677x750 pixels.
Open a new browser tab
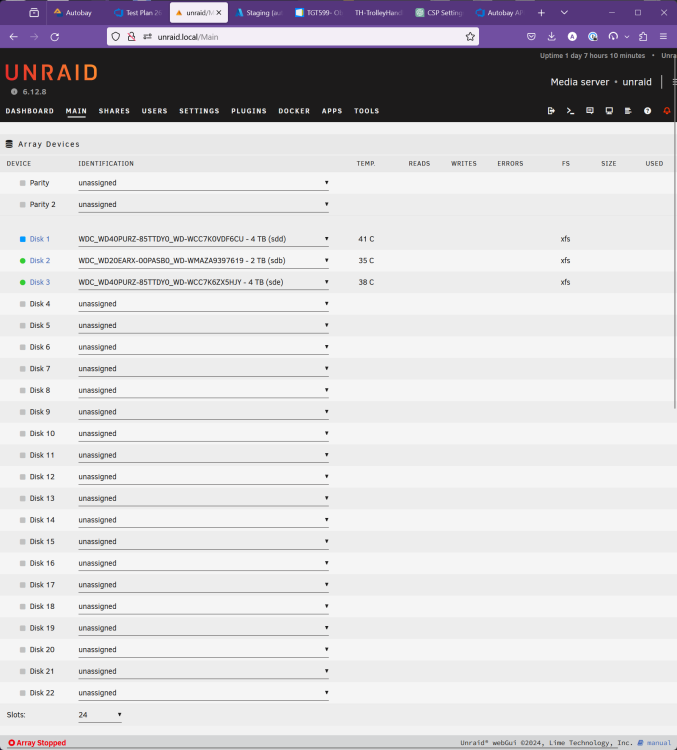click(x=542, y=13)
